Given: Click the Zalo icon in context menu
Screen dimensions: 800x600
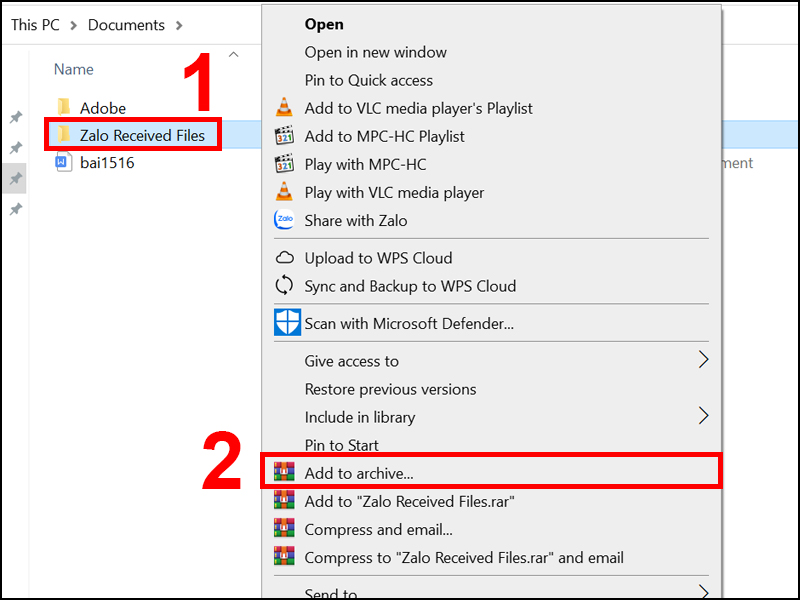Looking at the screenshot, I should (285, 220).
